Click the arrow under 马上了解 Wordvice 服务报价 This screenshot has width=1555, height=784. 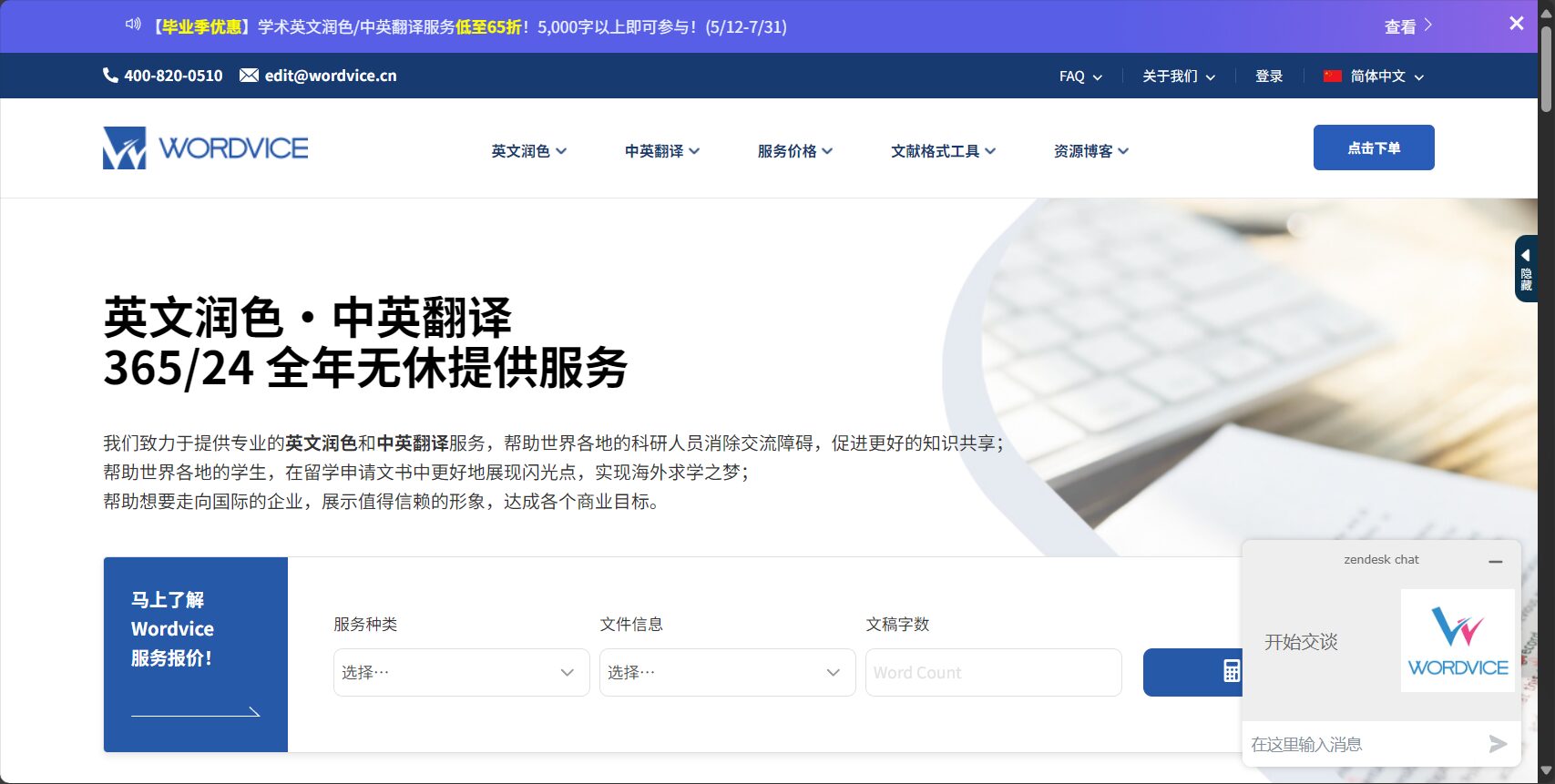[x=196, y=711]
